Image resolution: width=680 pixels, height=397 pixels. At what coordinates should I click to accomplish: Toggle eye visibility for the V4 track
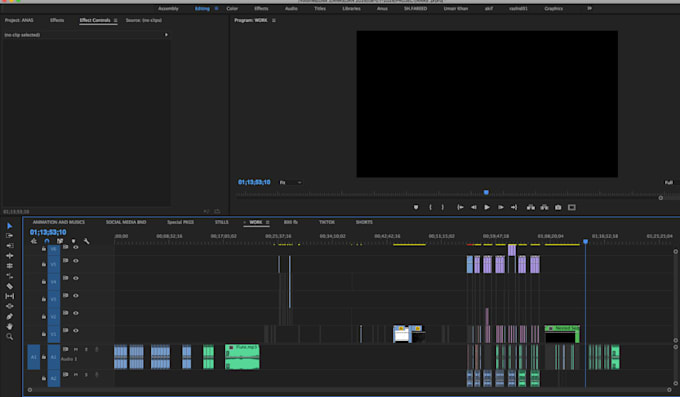click(76, 278)
